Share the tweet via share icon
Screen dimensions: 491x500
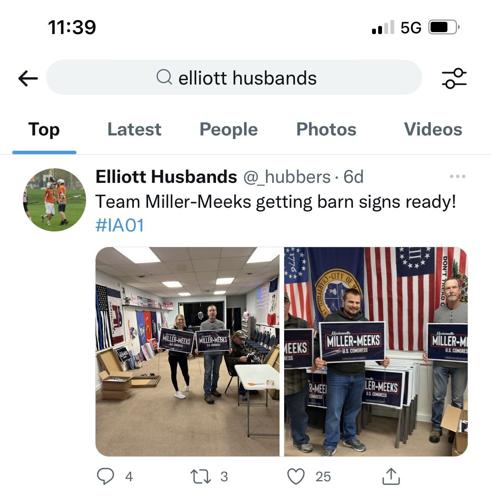click(x=391, y=476)
